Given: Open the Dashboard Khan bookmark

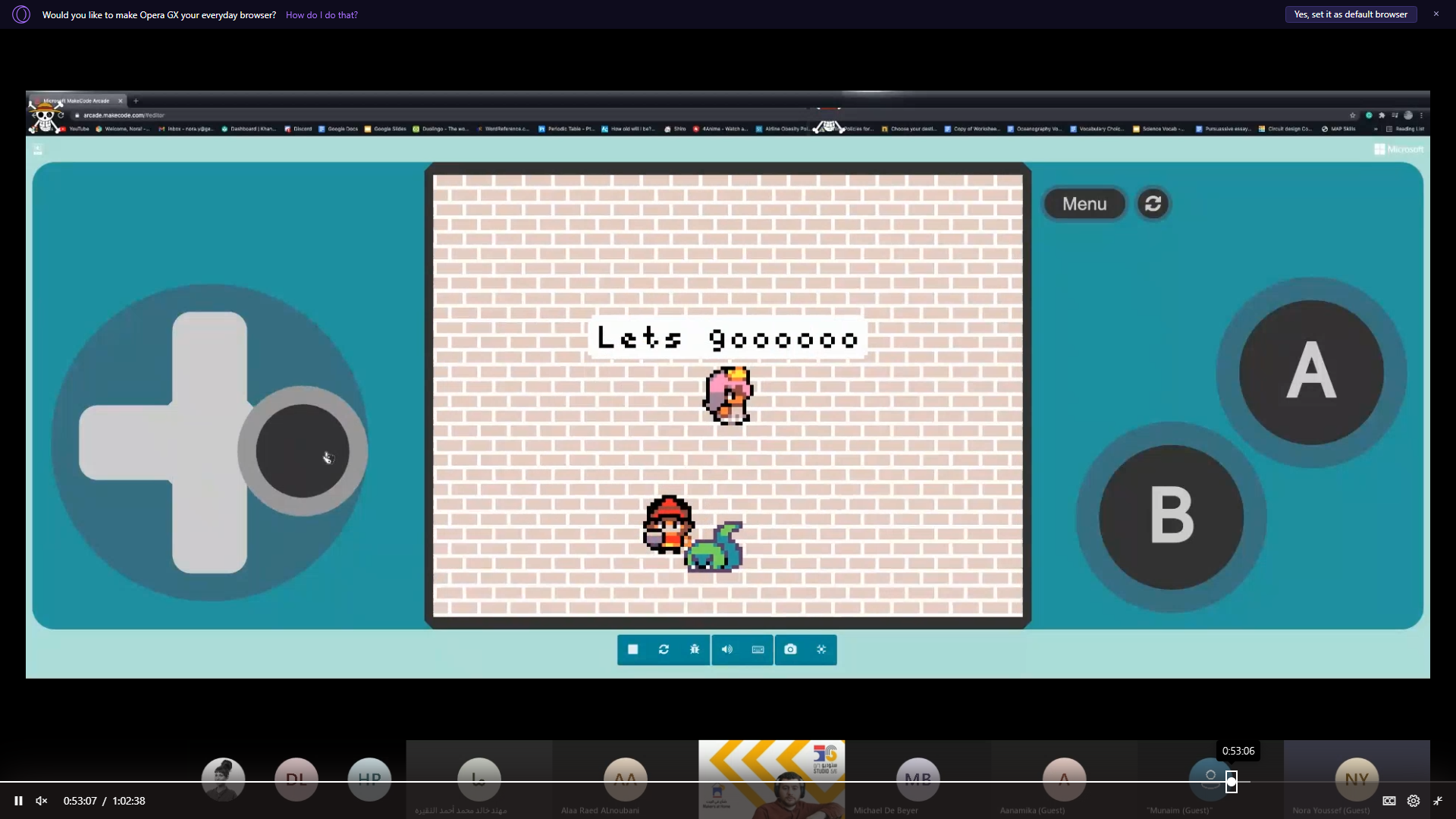Looking at the screenshot, I should tap(249, 129).
